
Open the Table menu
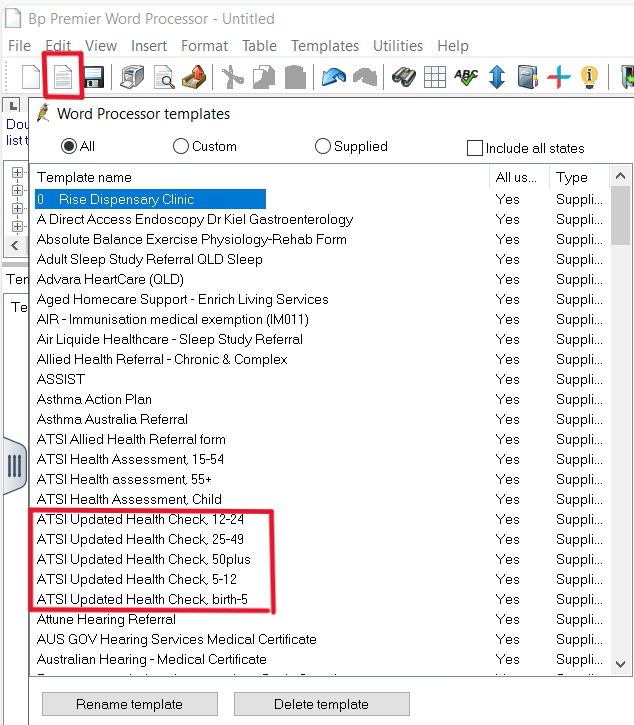(259, 46)
